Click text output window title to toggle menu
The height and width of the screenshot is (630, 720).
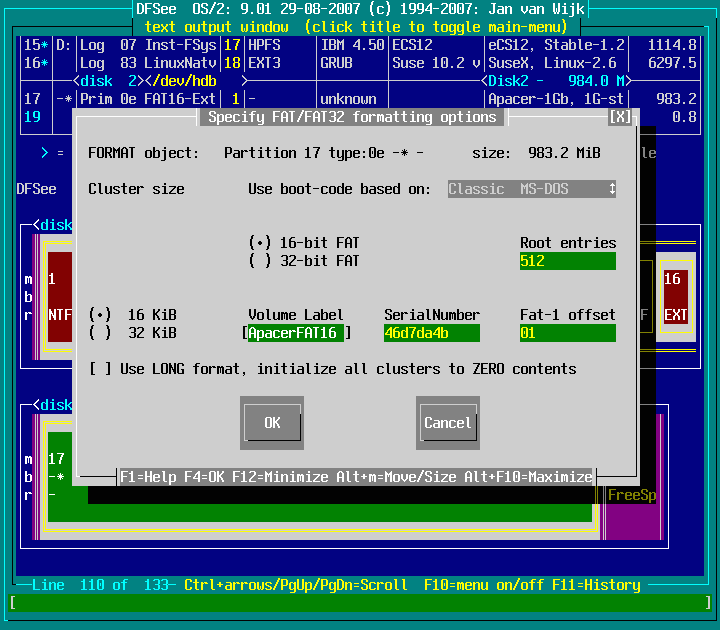(359, 27)
